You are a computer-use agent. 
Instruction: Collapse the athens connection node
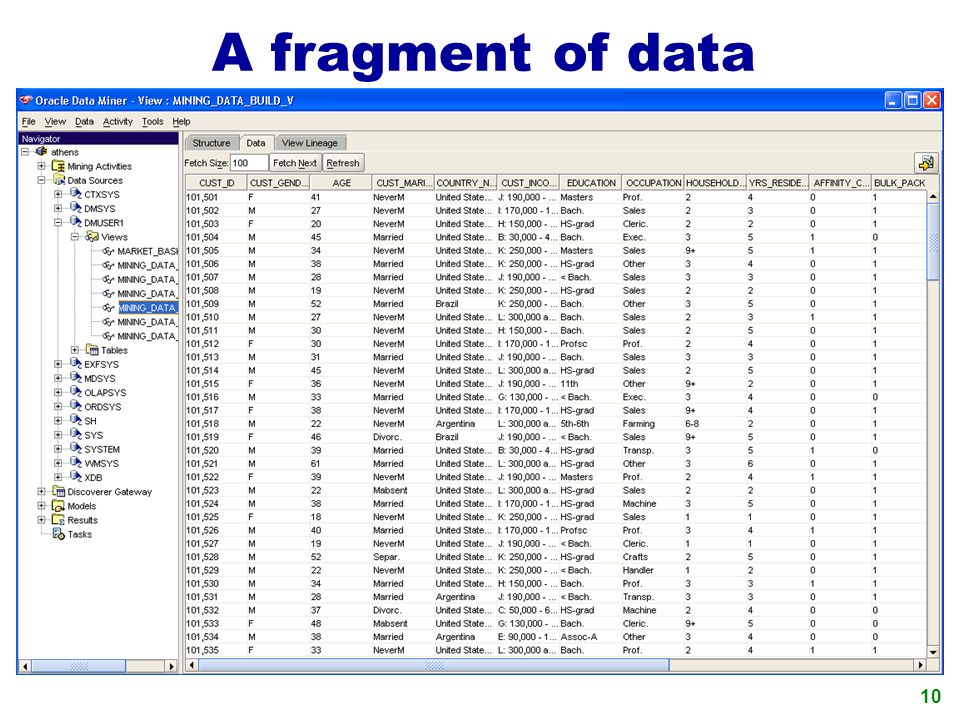(x=25, y=152)
